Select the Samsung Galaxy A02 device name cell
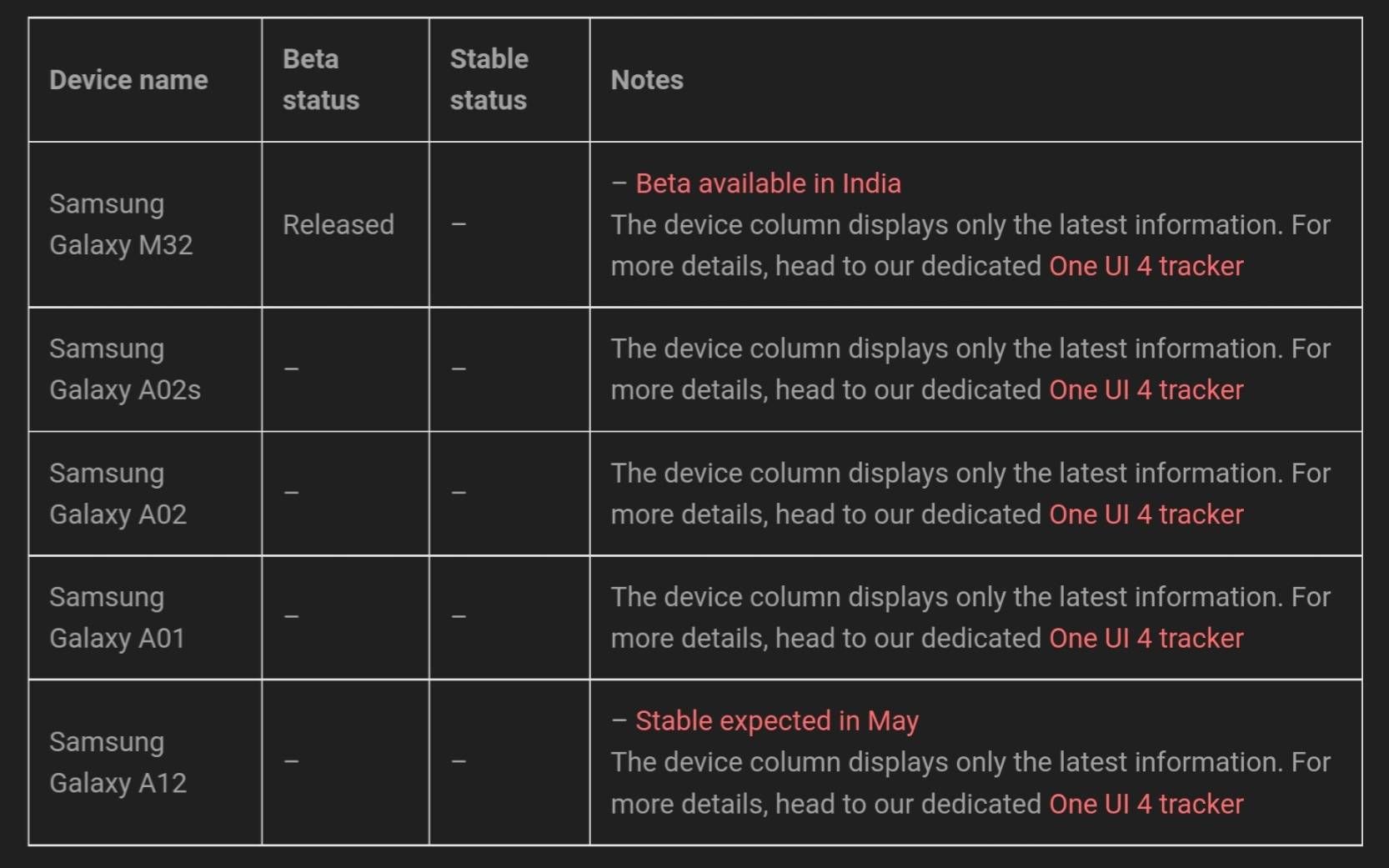1389x868 pixels. [118, 494]
